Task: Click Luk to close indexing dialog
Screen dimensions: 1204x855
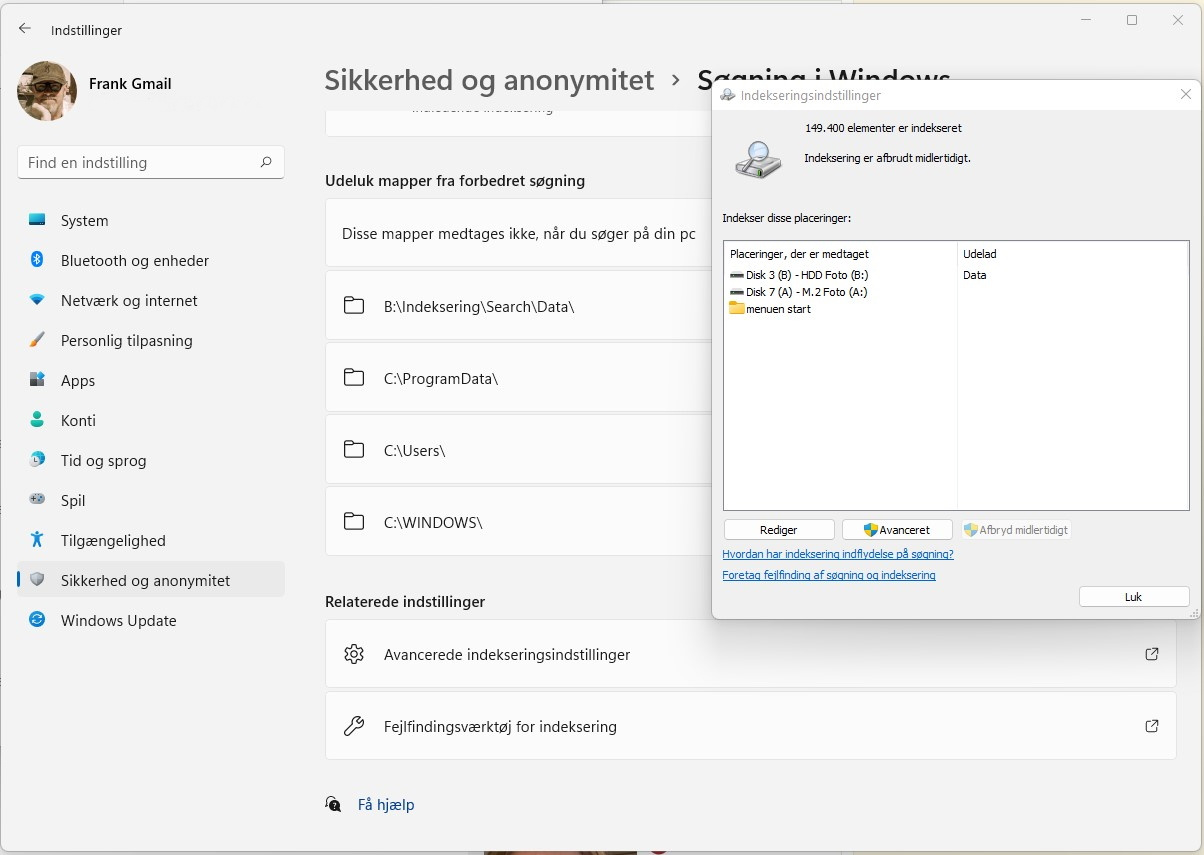Action: point(1134,596)
